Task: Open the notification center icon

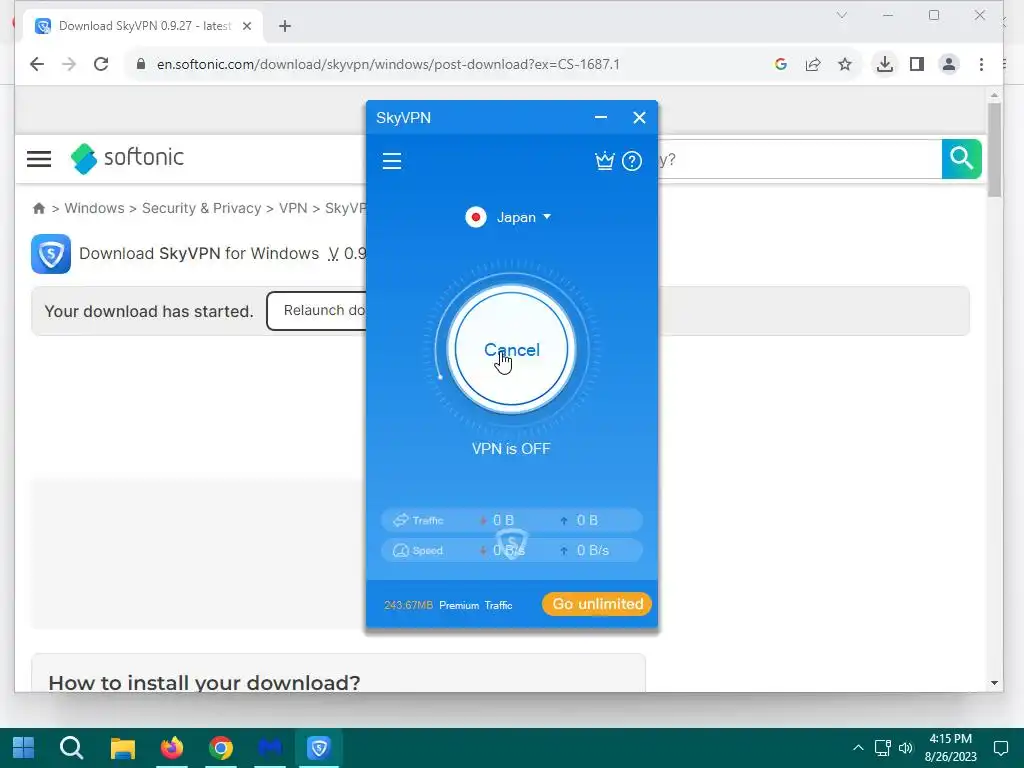Action: click(x=1000, y=748)
